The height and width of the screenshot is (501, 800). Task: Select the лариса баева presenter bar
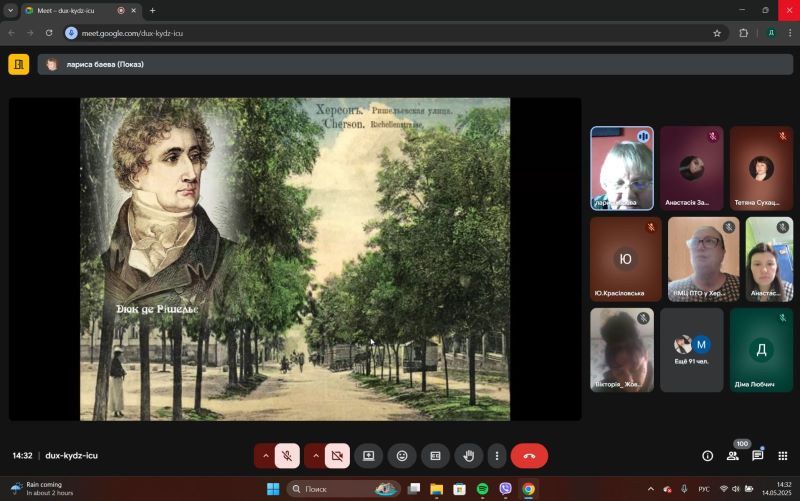[x=415, y=64]
